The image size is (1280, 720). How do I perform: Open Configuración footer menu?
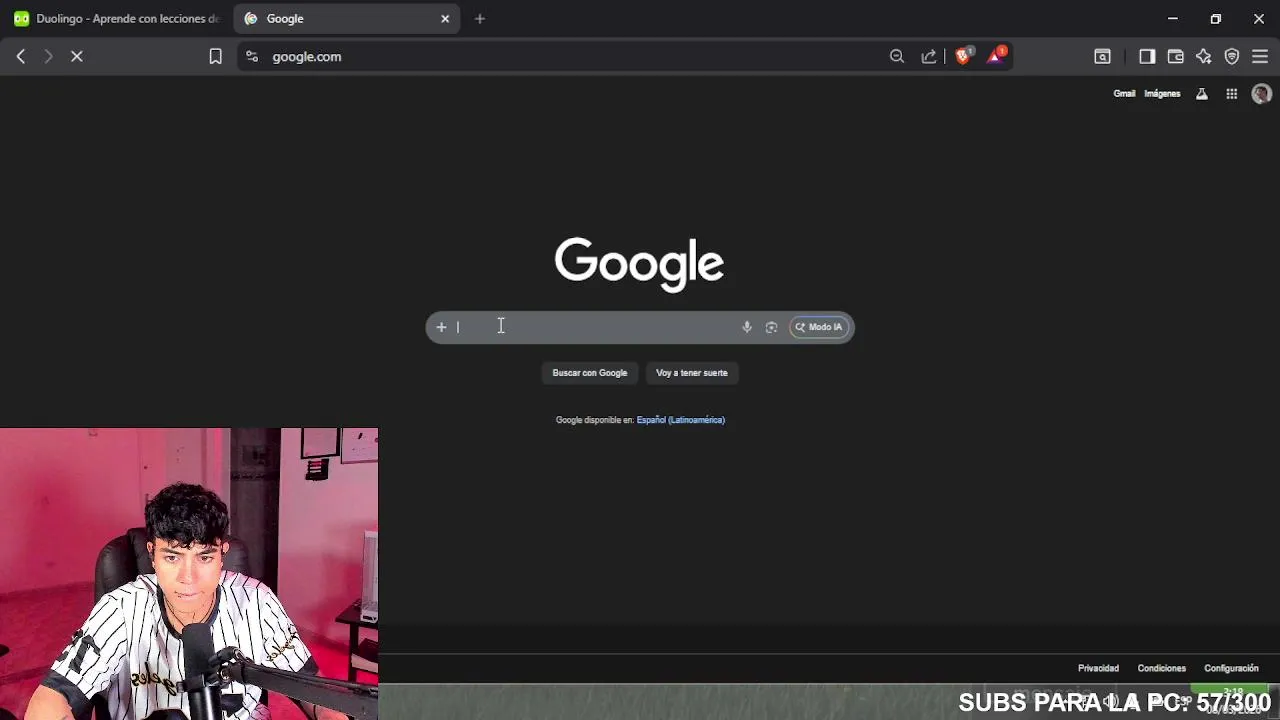coord(1231,668)
